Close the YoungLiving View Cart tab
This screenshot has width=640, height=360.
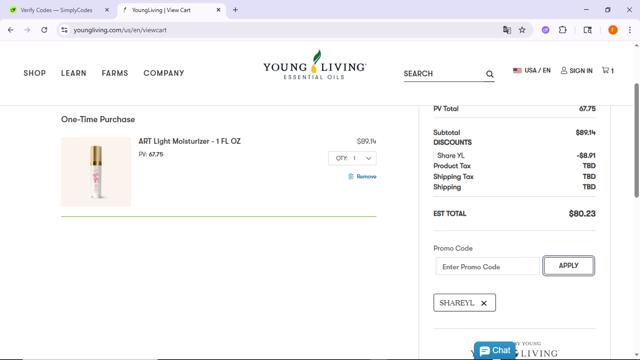pos(218,10)
